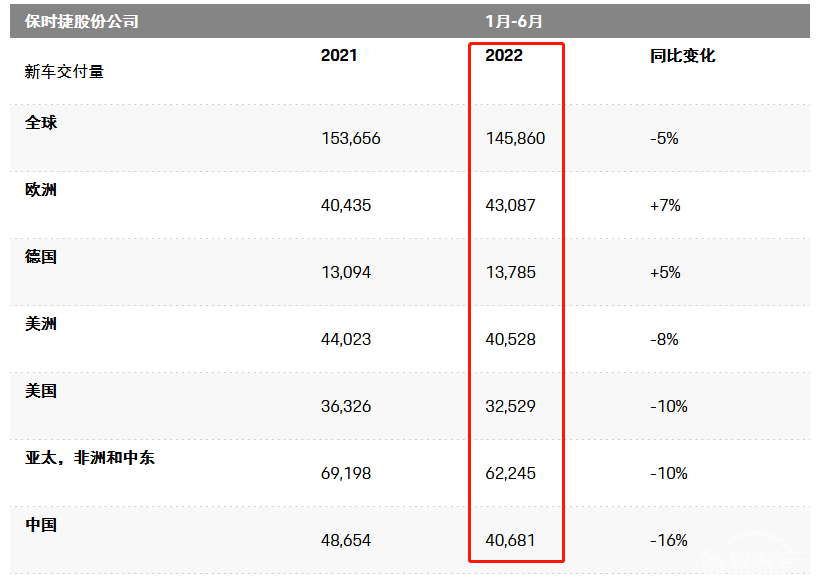Select the 美国 row label
822x579 pixels.
click(41, 391)
